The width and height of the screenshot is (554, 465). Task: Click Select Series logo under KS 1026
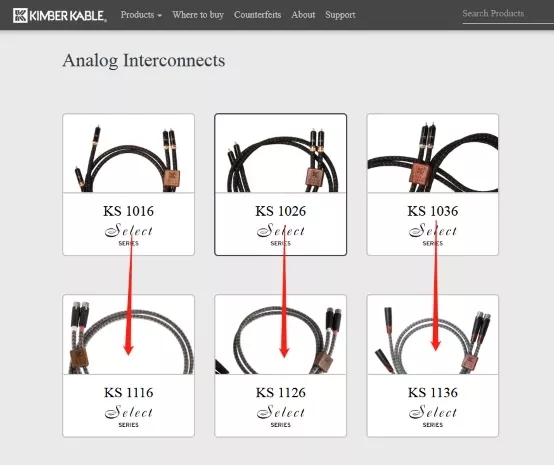(281, 234)
